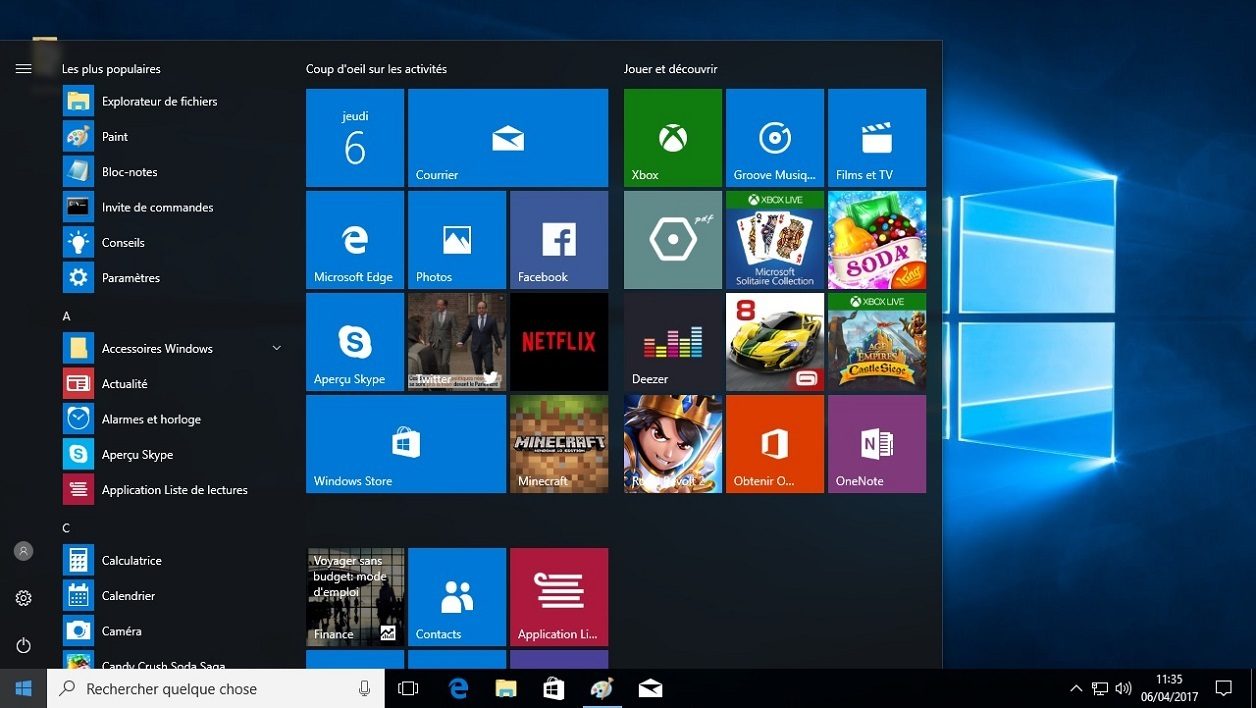The height and width of the screenshot is (708, 1256).
Task: Open the OneNote tile
Action: click(x=877, y=444)
